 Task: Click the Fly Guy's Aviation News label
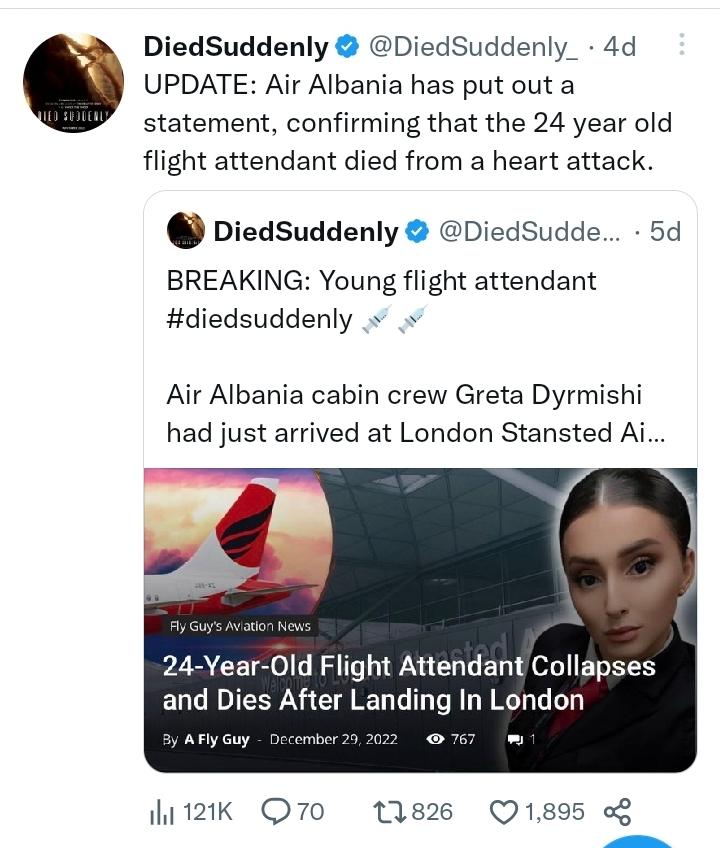(239, 626)
